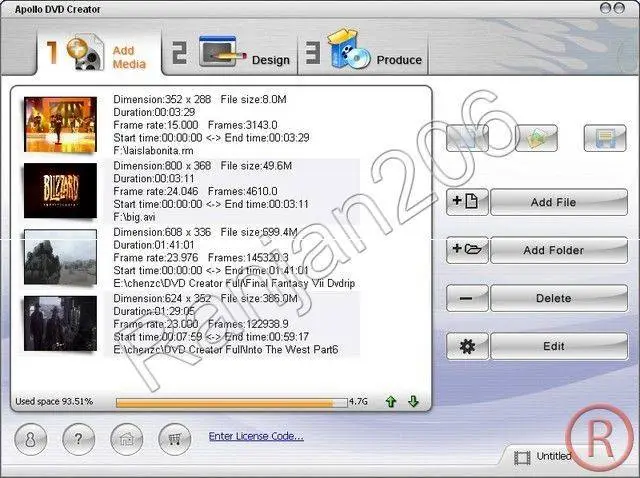This screenshot has height=478, width=640.
Task: Click the used space progress bar
Action: [x=231, y=403]
